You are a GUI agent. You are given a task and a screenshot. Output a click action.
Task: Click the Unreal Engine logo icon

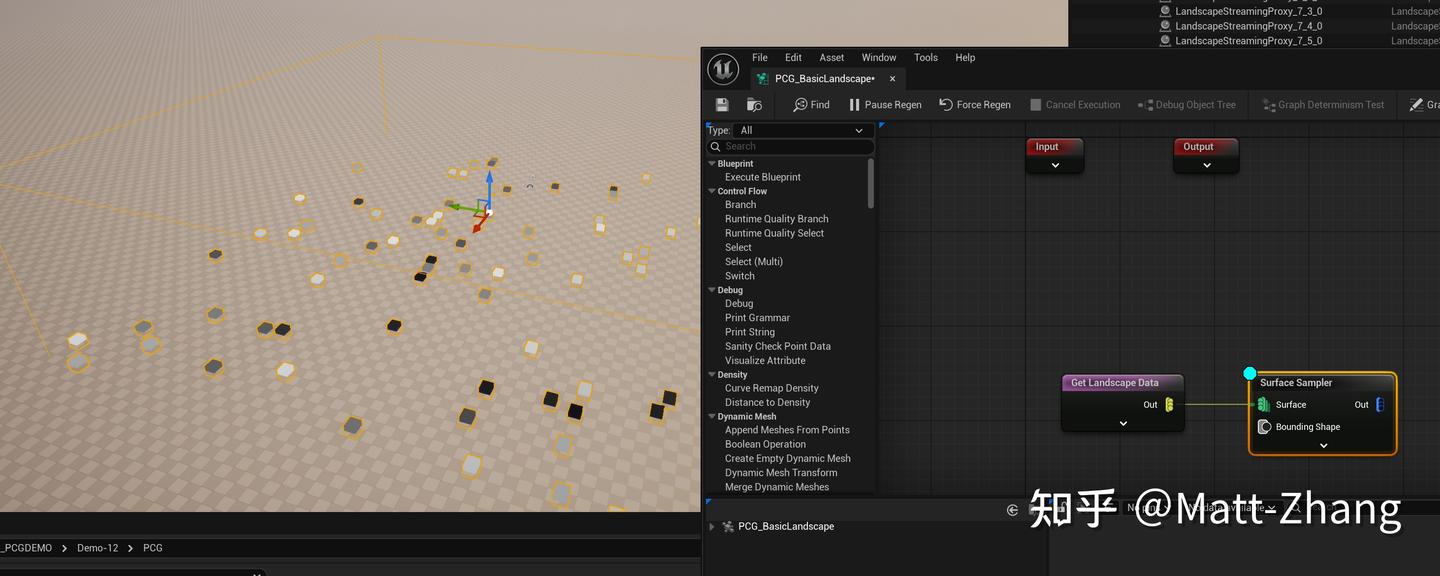[722, 69]
